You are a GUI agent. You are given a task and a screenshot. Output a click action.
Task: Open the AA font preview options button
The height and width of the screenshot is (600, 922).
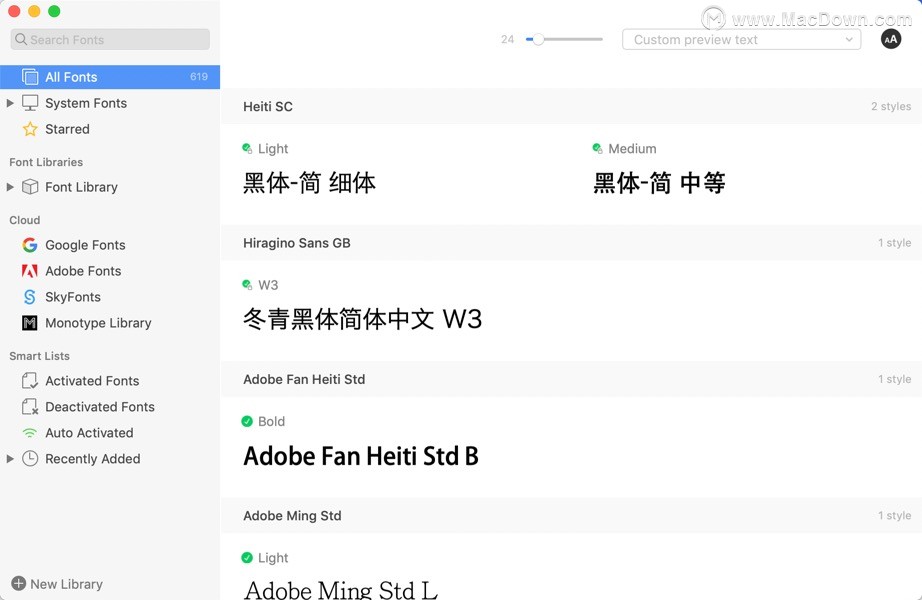(891, 39)
